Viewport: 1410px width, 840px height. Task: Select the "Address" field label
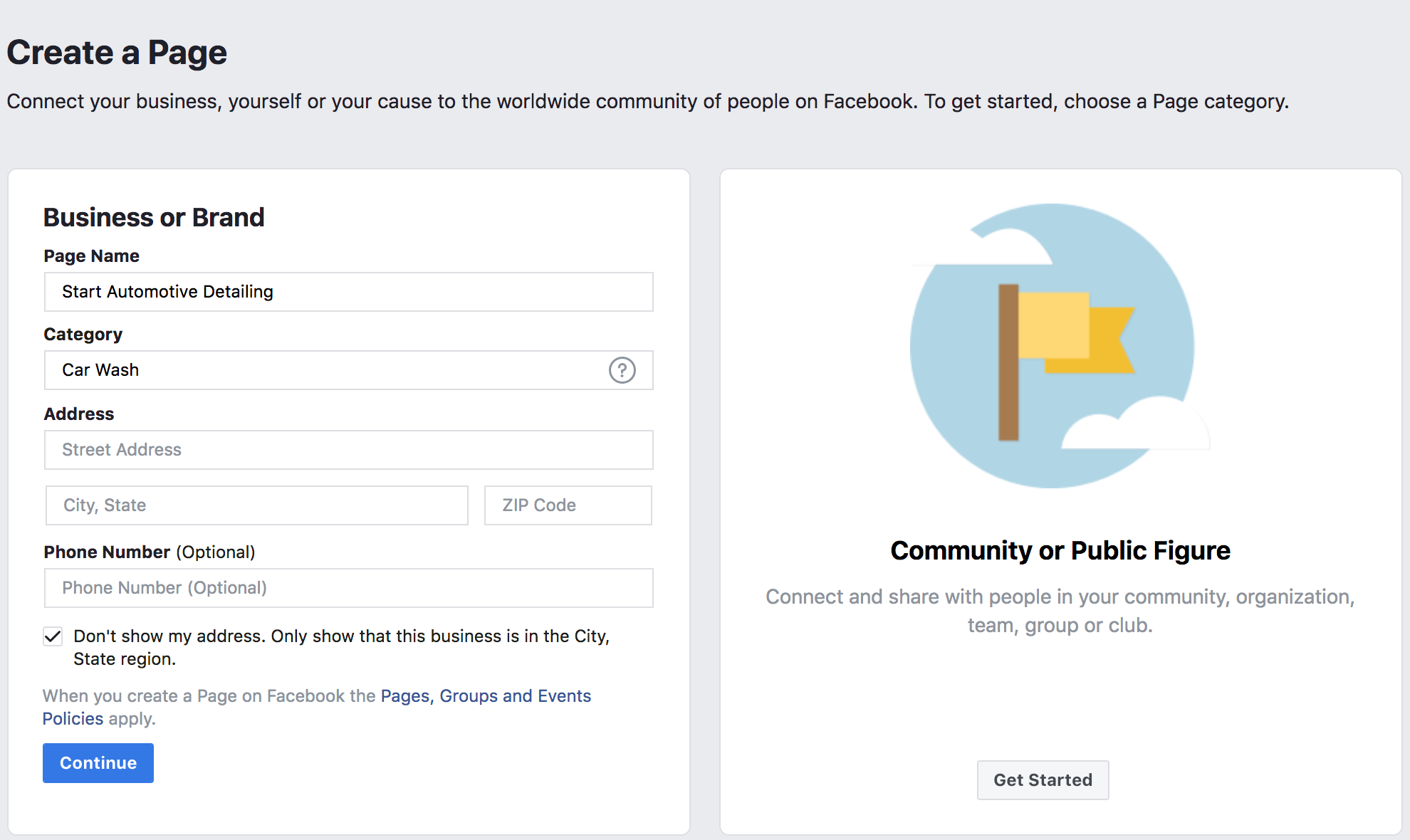coord(79,414)
